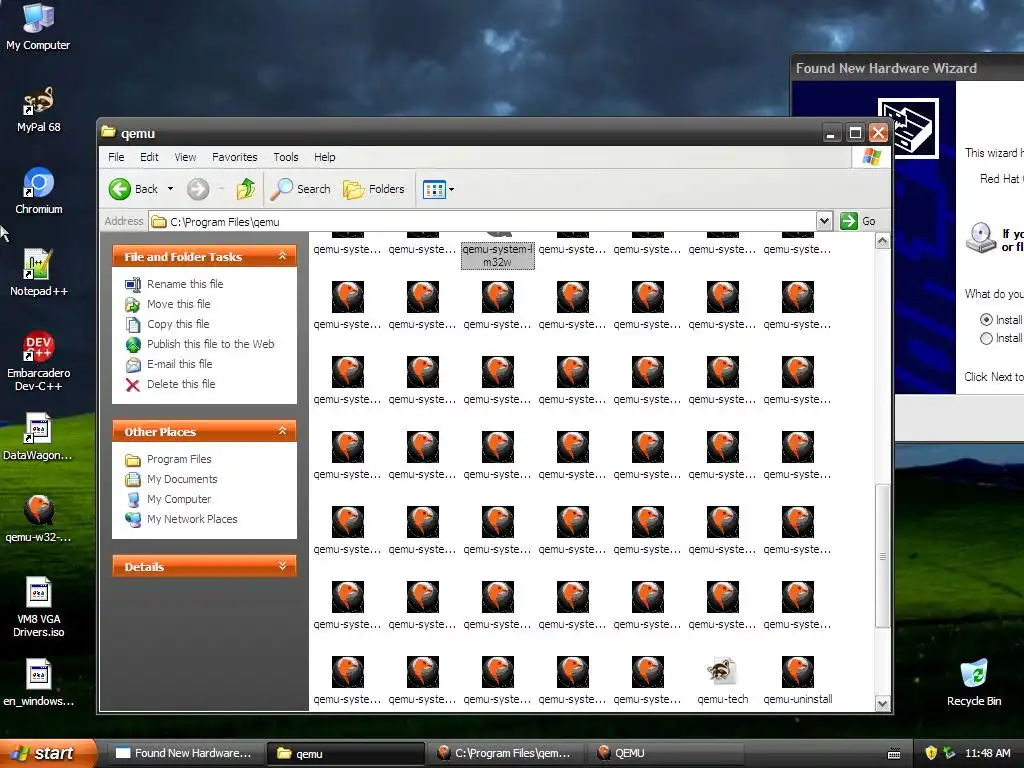
Task: Click the Go button beside address bar
Action: pos(858,221)
